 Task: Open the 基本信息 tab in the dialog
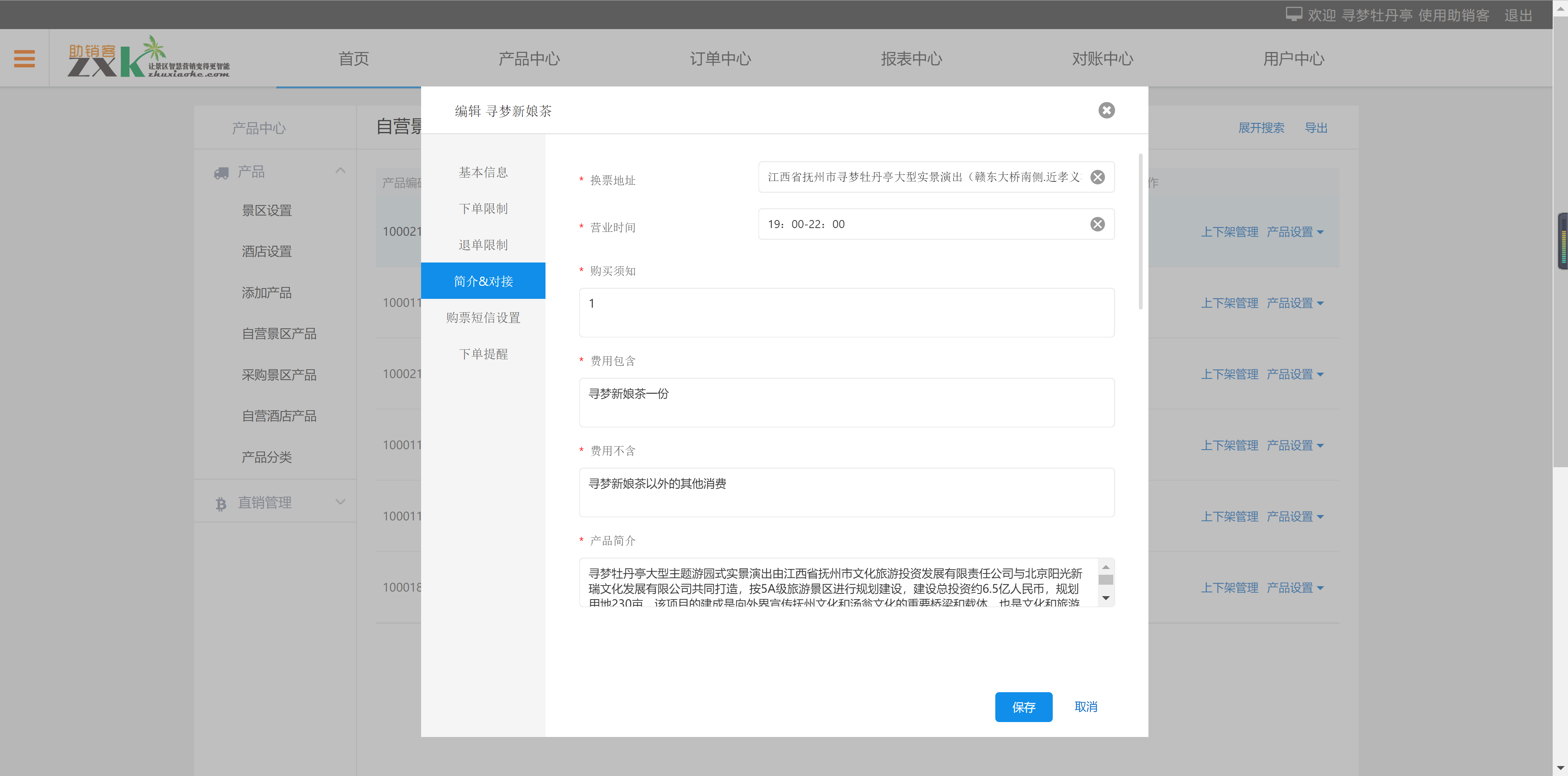483,172
